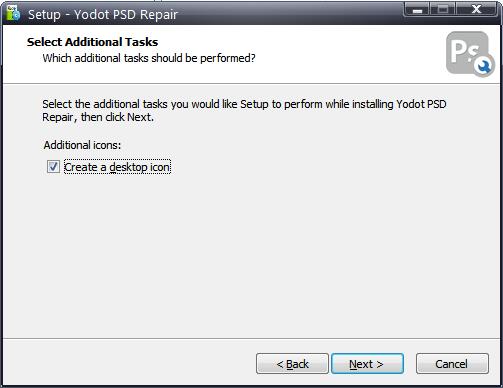This screenshot has width=503, height=388.
Task: Click the empty footer area left of Back
Action: pos(128,363)
